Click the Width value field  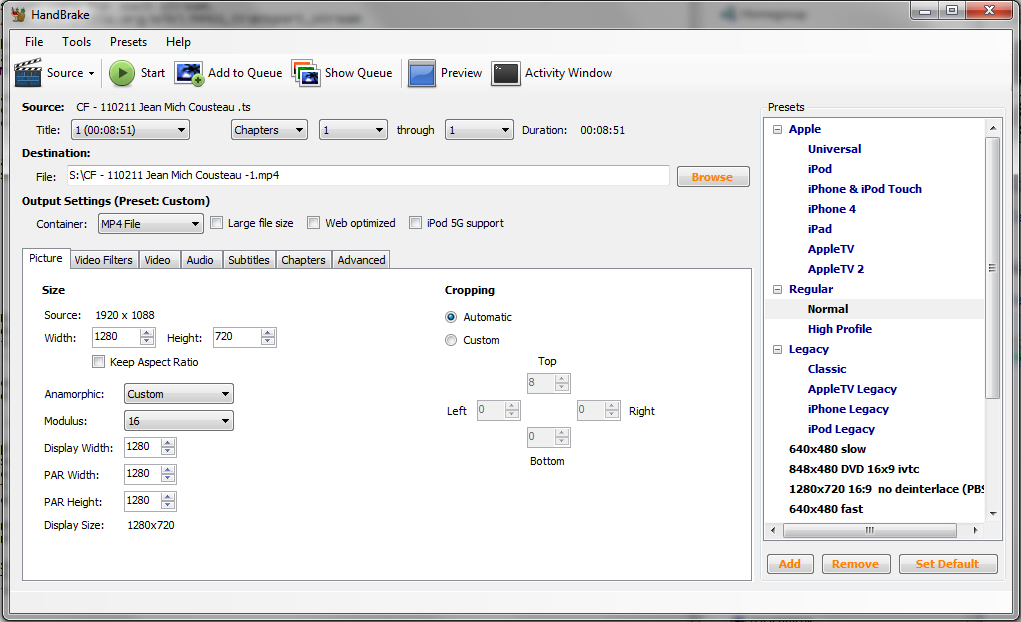click(x=115, y=337)
